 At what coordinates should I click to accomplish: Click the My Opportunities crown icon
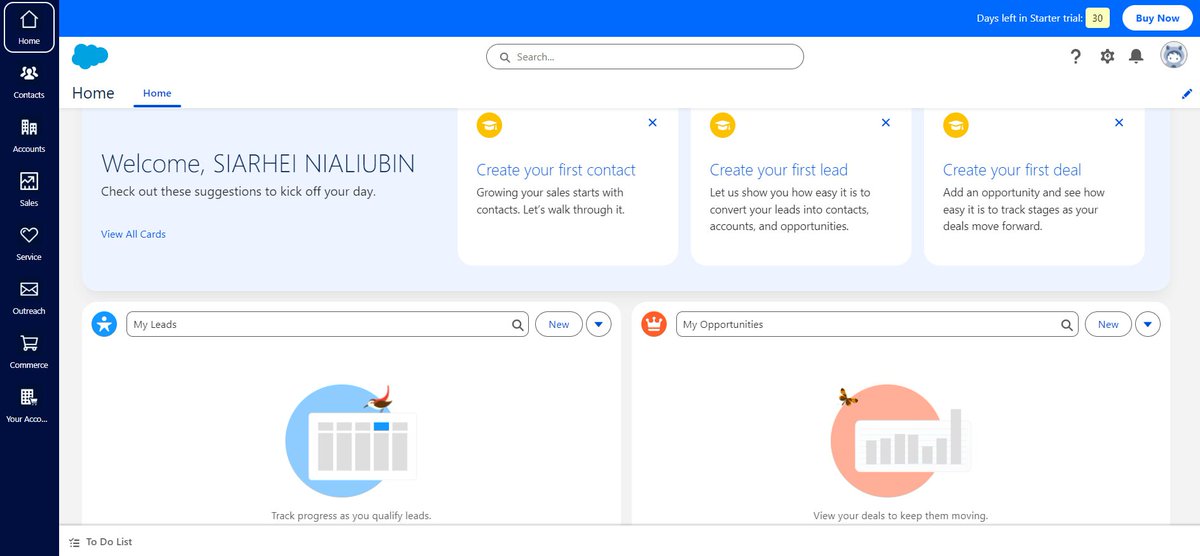click(x=654, y=324)
